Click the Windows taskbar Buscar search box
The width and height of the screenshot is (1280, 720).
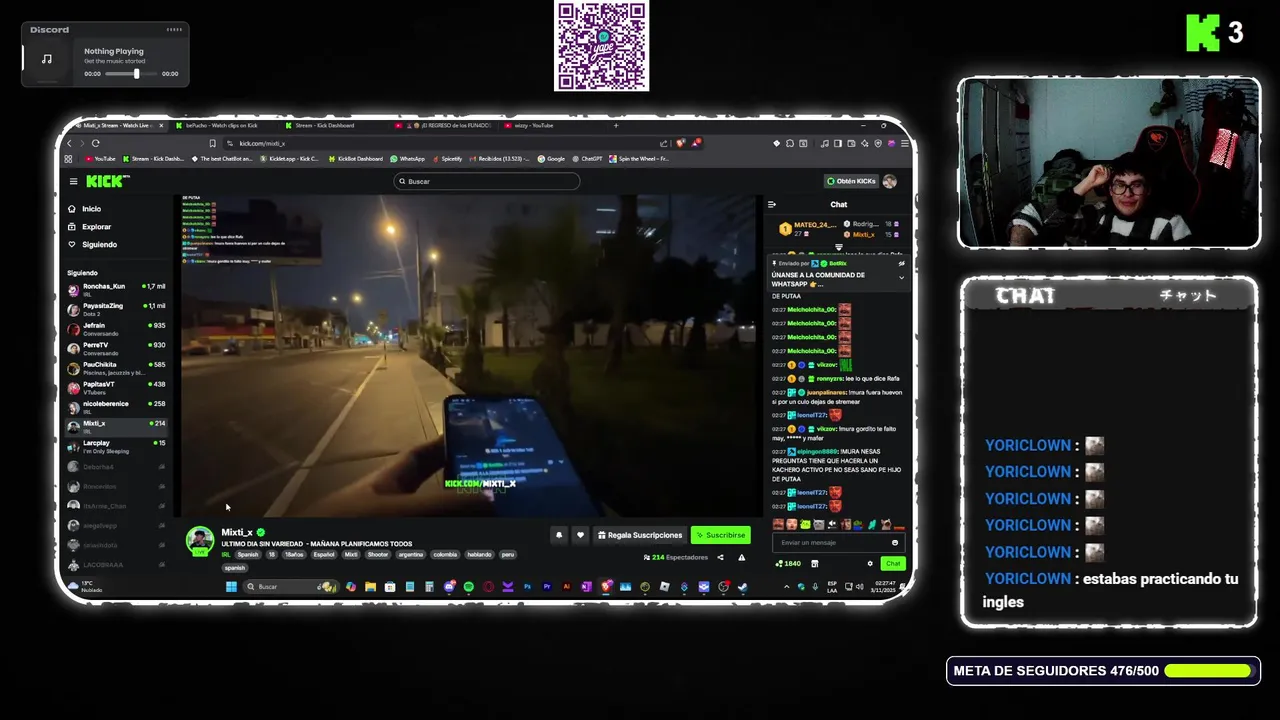[291, 587]
